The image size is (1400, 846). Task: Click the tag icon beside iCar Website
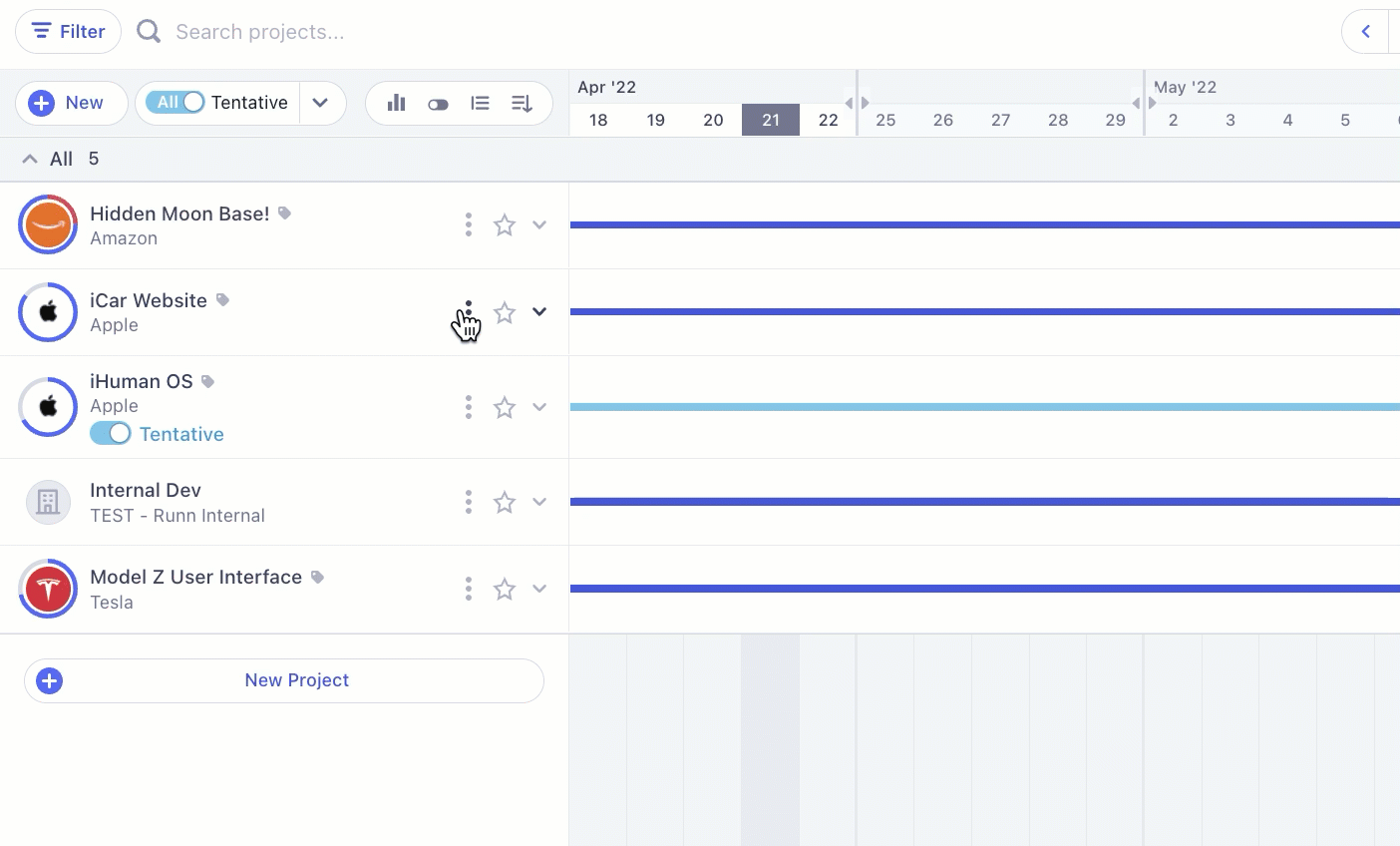223,300
